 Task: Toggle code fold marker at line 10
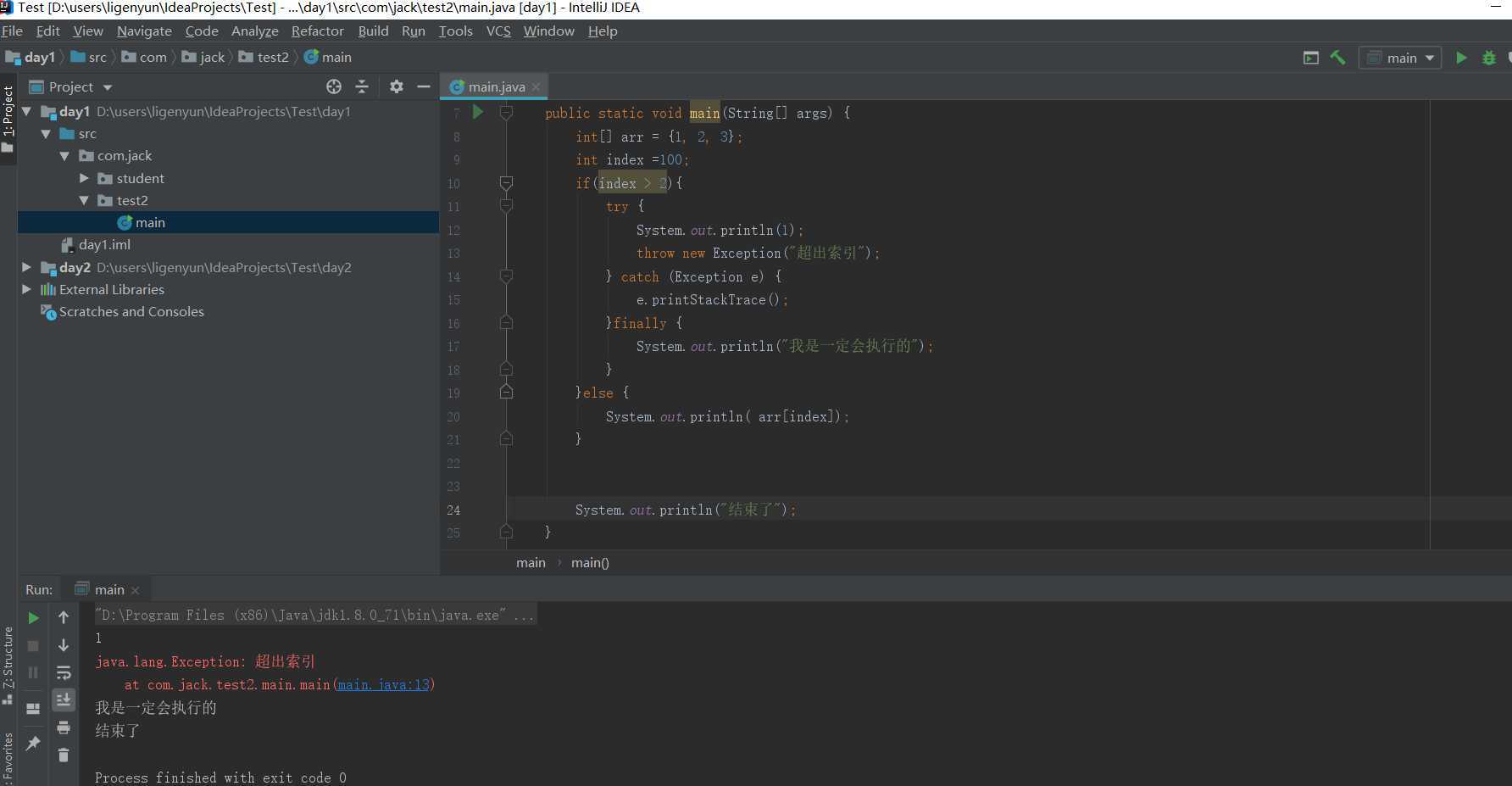(506, 183)
